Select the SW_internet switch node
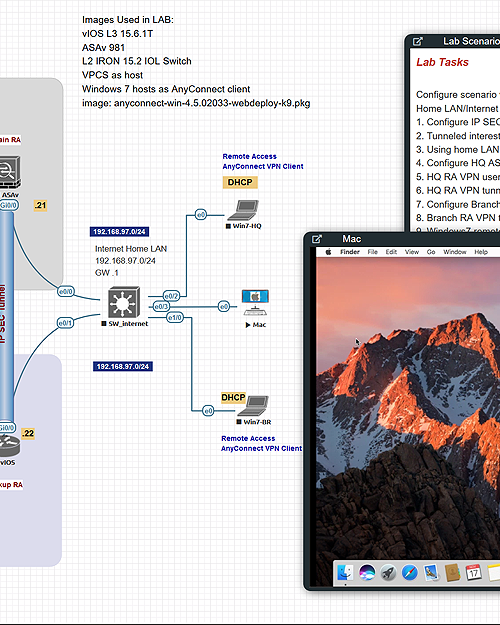The height and width of the screenshot is (625, 500). (124, 302)
